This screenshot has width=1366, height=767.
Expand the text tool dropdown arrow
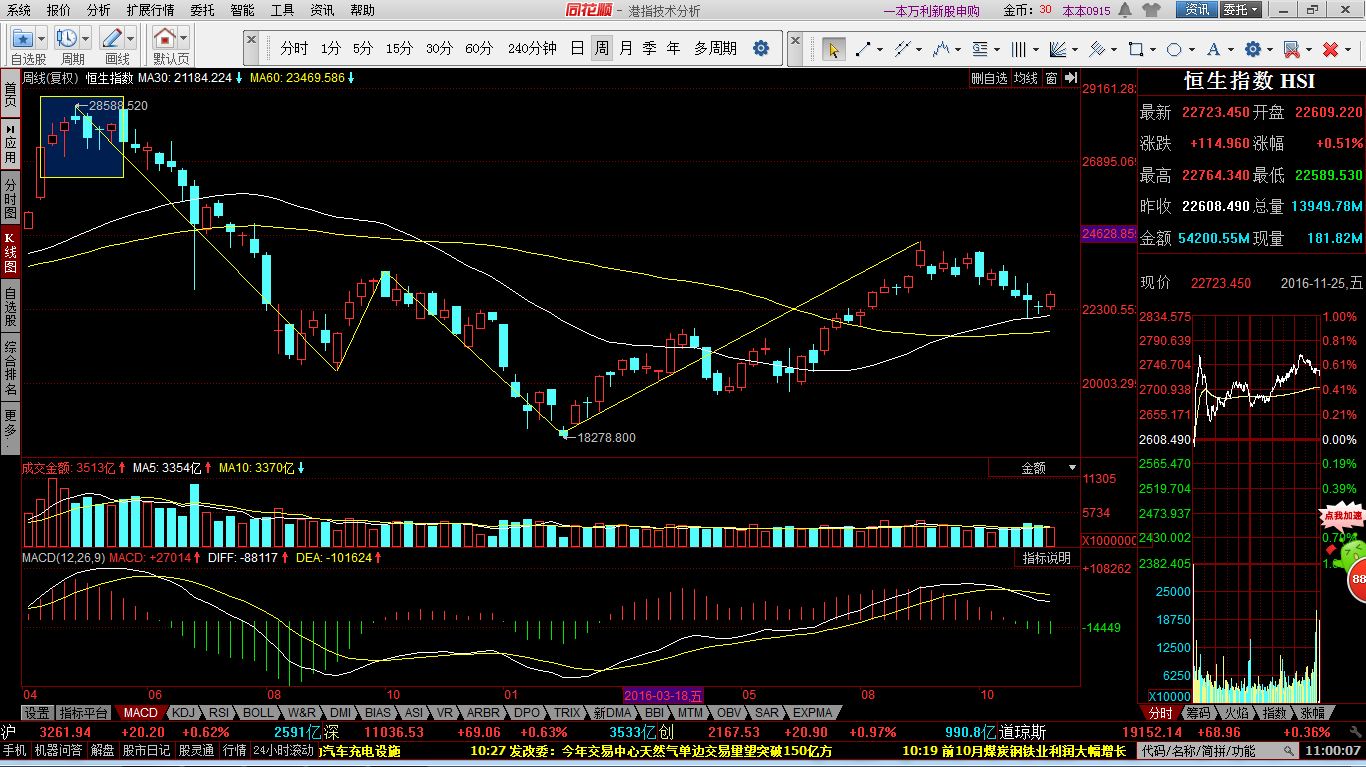1232,49
